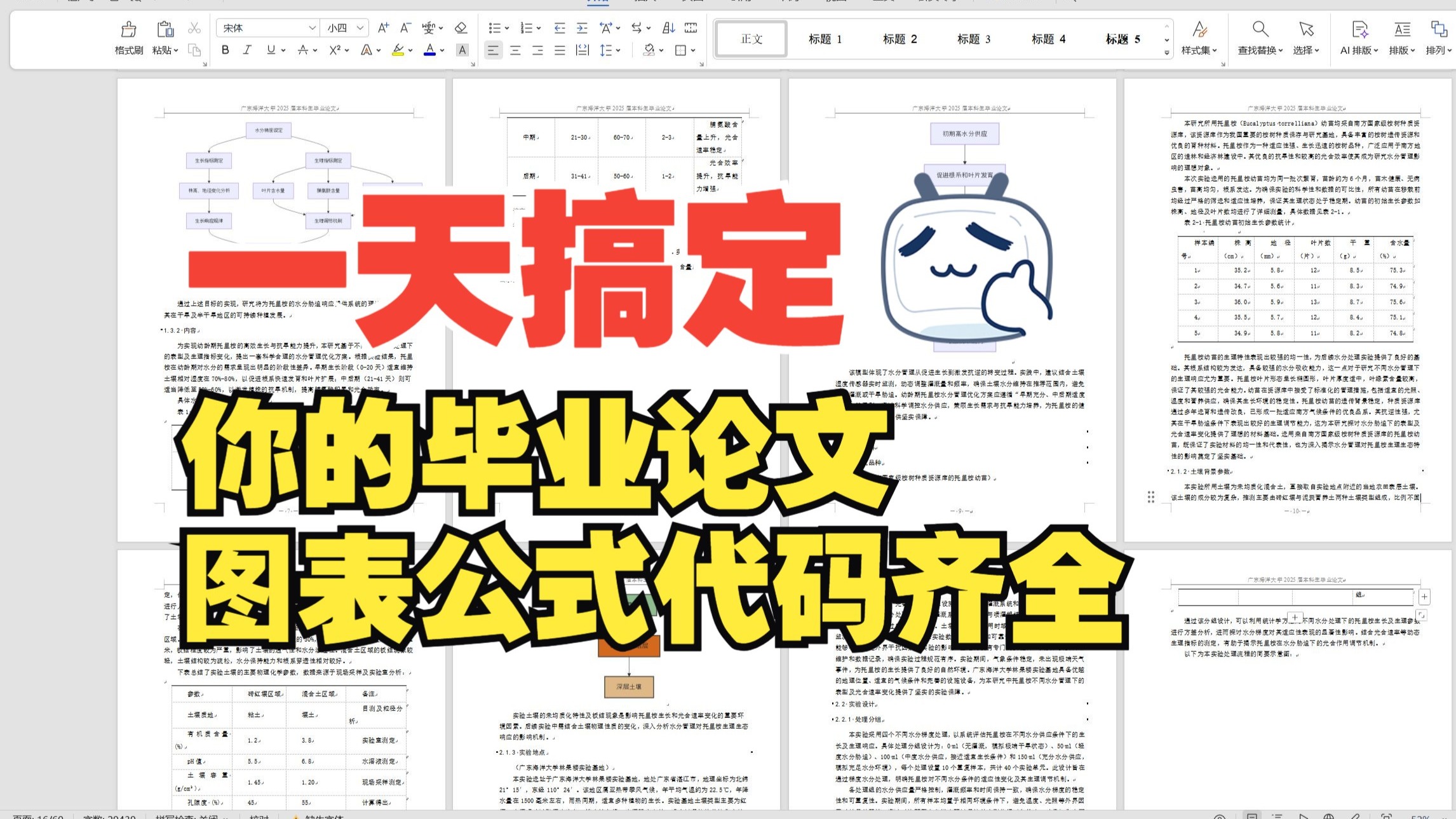
Task: Click the 排列 arrange button
Action: click(1438, 38)
